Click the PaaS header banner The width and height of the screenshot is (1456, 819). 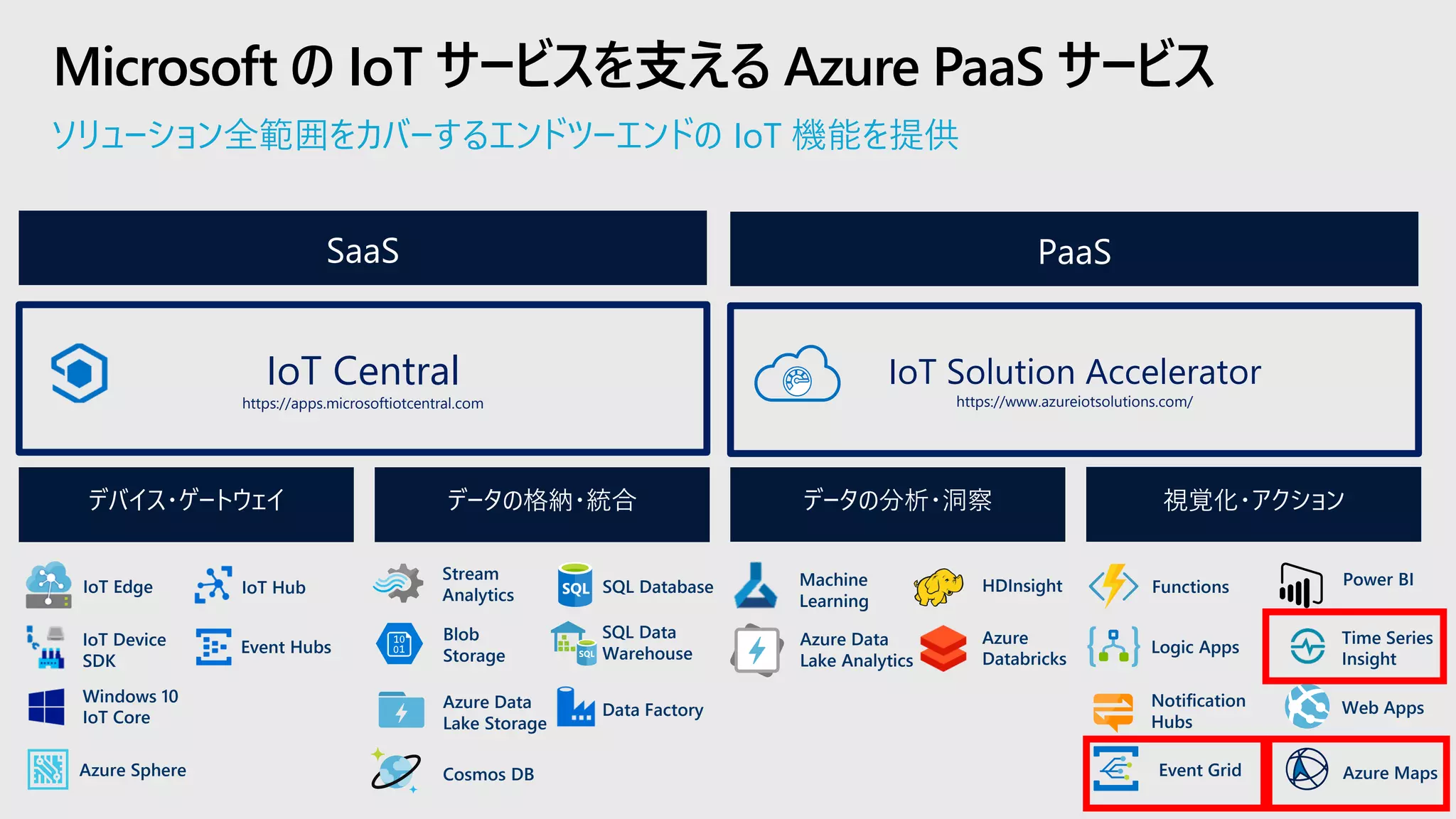1074,249
